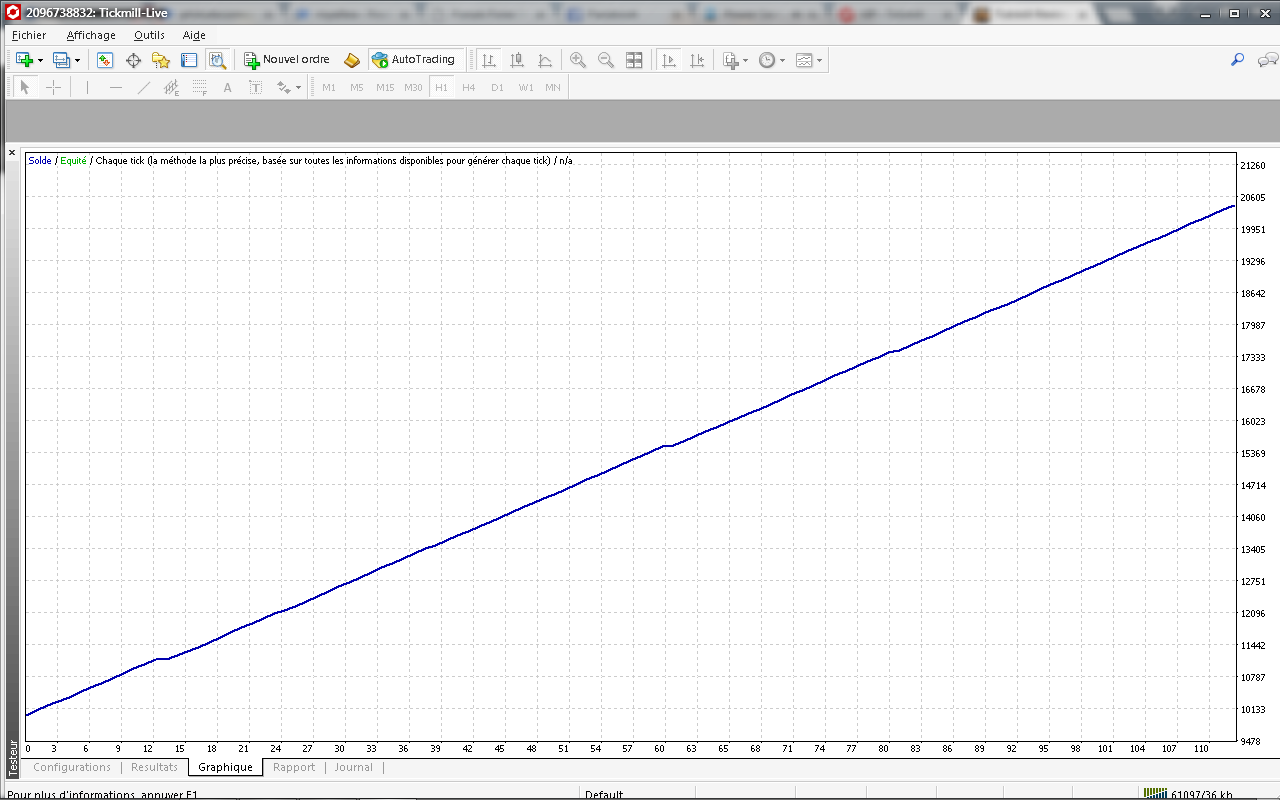
Task: Open the MetaEditor yellow book icon
Action: tap(351, 60)
